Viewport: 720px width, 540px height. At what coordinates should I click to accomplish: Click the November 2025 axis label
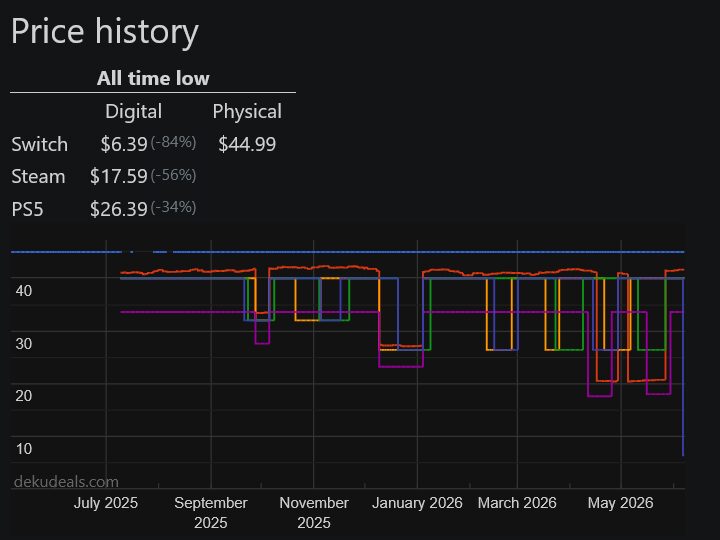coord(314,512)
